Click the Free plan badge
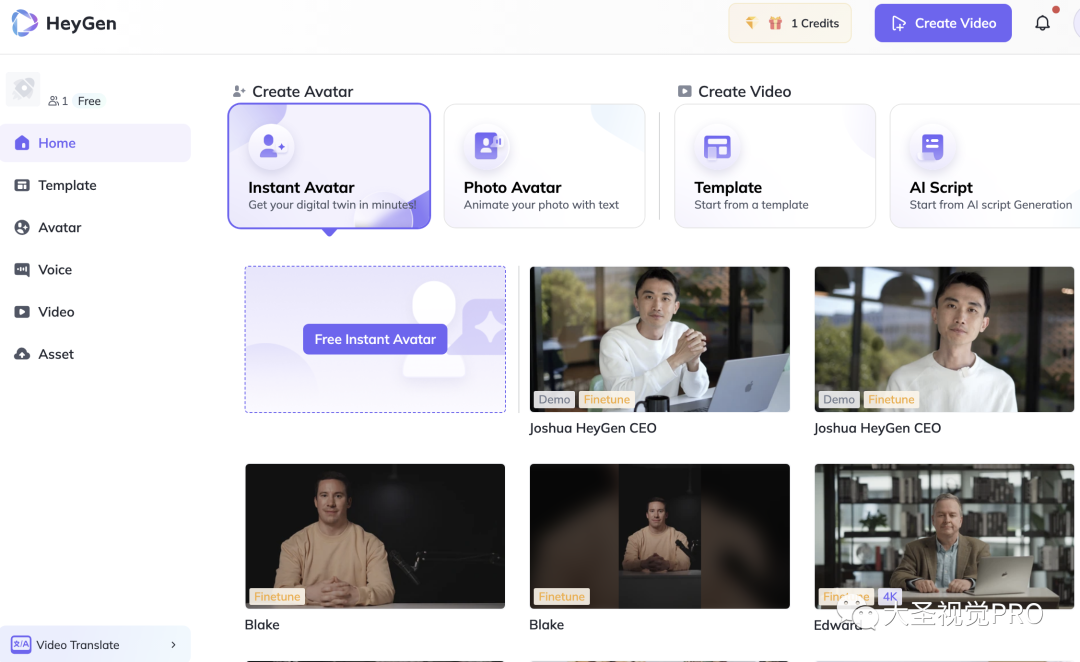This screenshot has height=662, width=1080. tap(89, 101)
